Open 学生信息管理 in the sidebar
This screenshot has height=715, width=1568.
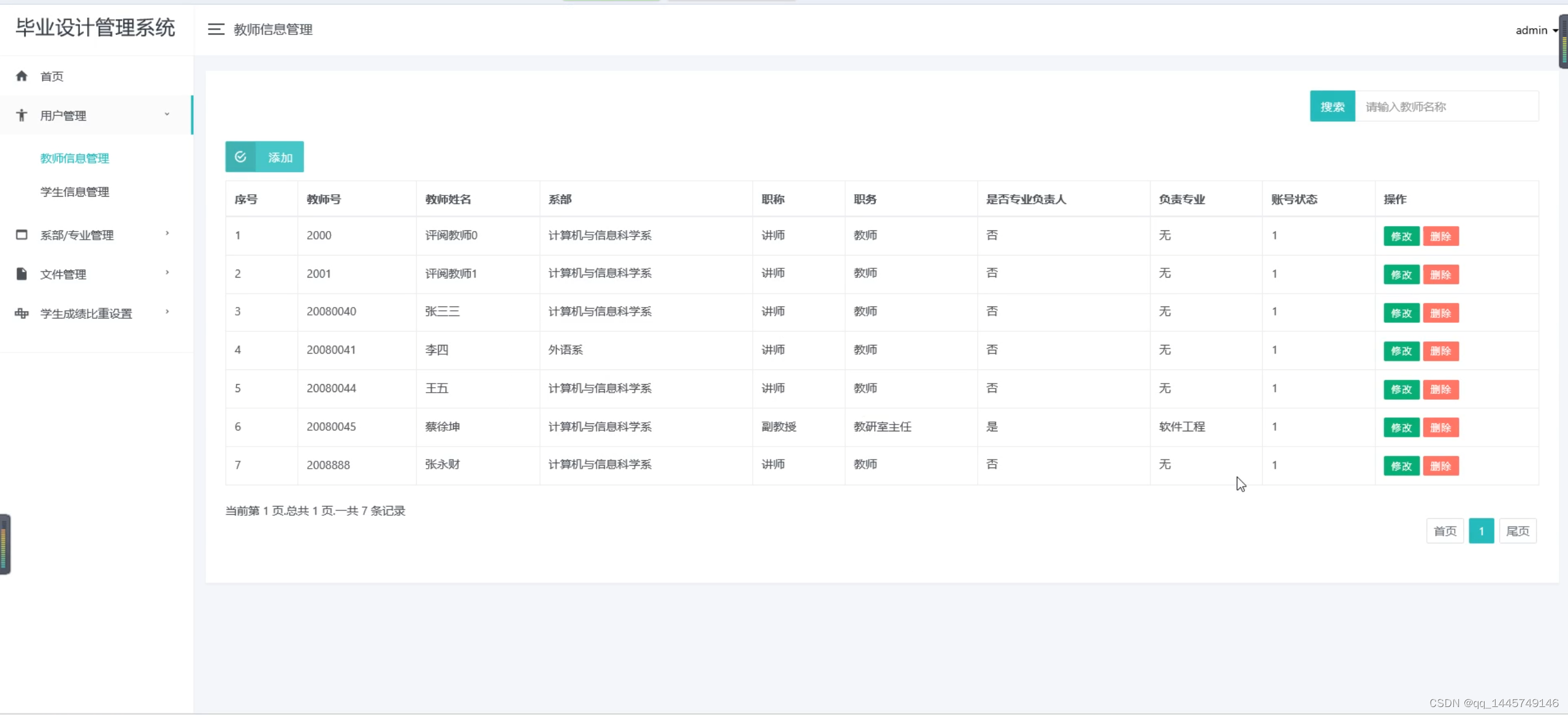click(x=75, y=192)
